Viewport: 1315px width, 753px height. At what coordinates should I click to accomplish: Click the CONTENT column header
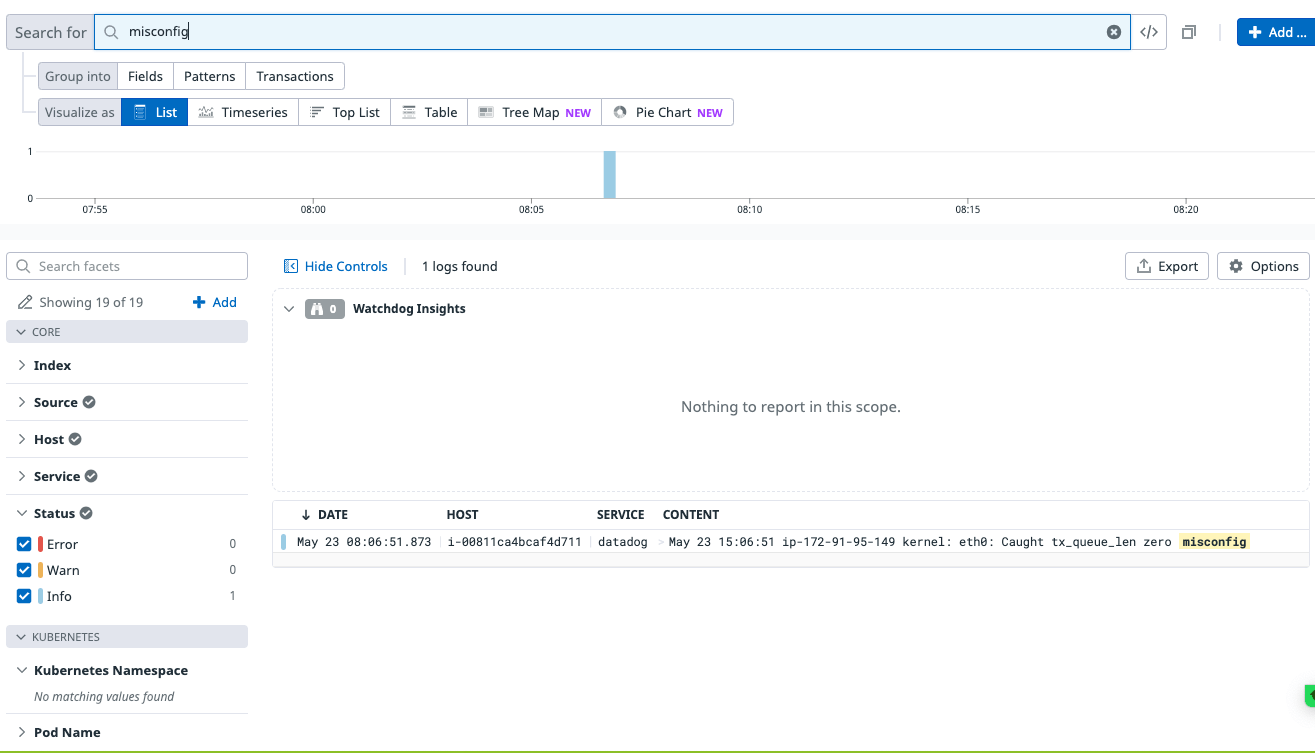click(691, 515)
